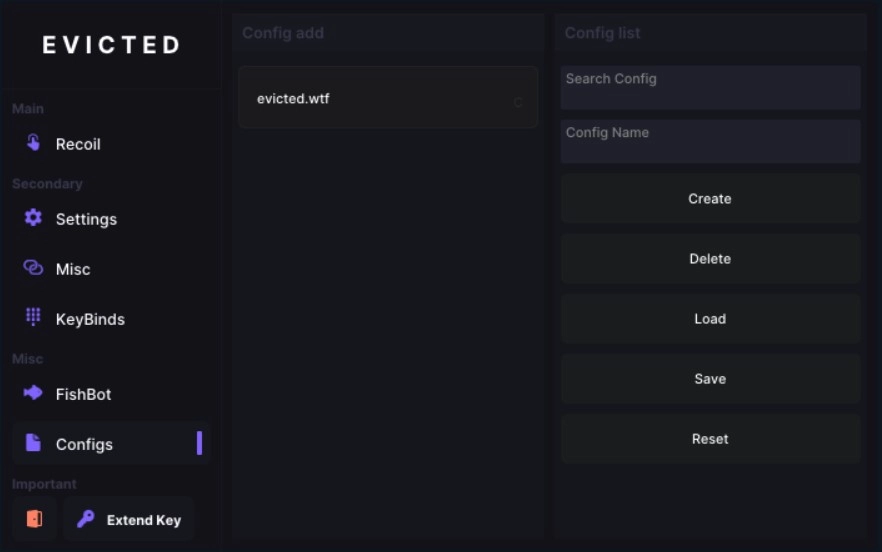Click the purple key icon
The height and width of the screenshot is (552, 882).
point(85,519)
